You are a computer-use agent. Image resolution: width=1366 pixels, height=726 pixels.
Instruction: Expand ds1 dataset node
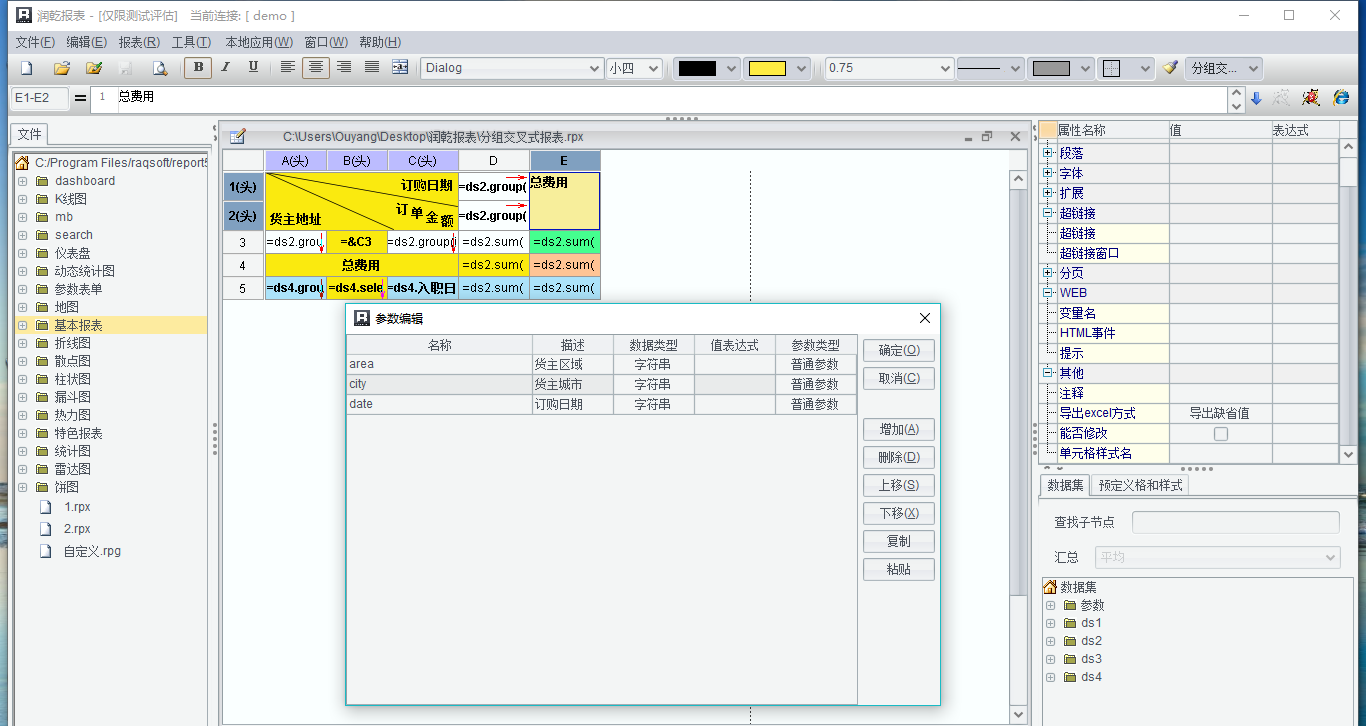pyautogui.click(x=1050, y=623)
